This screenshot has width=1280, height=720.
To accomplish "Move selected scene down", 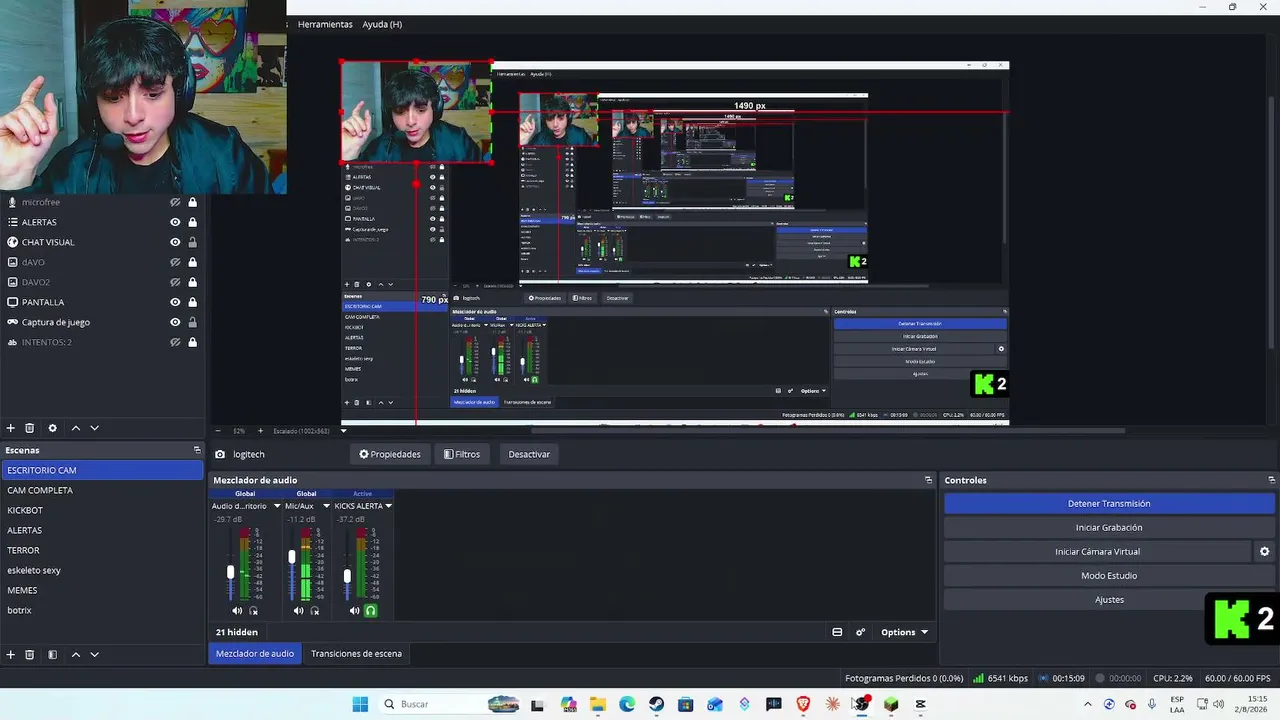I will [x=95, y=654].
